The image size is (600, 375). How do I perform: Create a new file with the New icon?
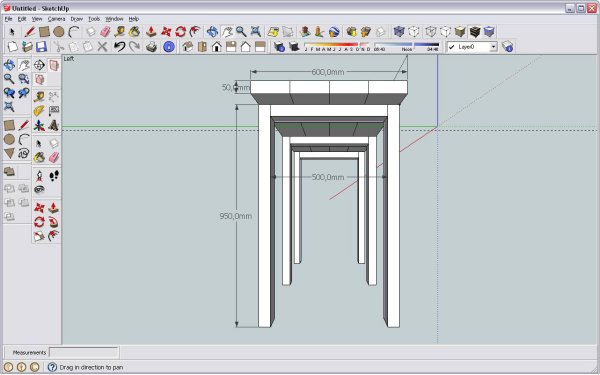(13, 47)
